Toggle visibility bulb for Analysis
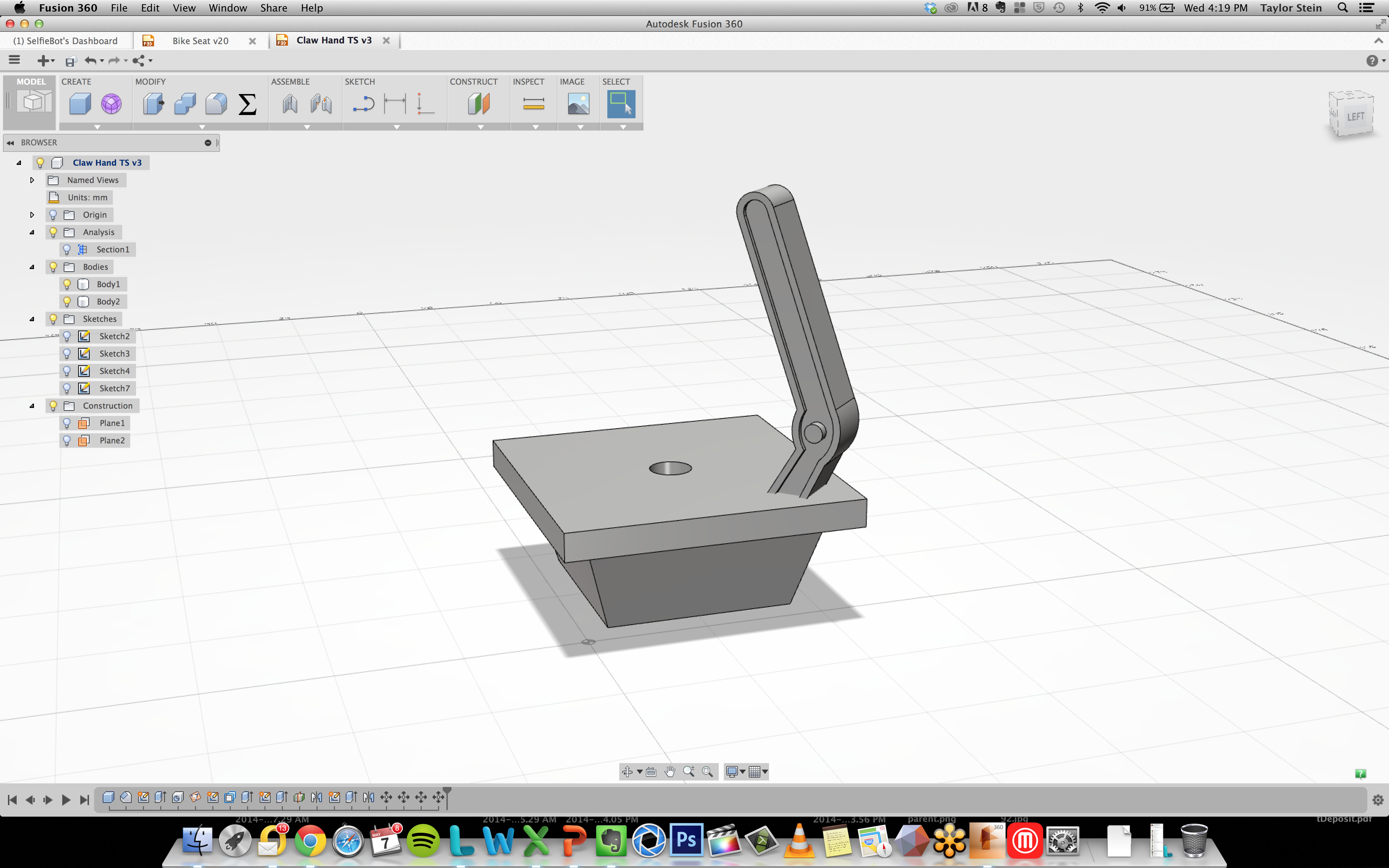This screenshot has height=868, width=1389. (53, 232)
